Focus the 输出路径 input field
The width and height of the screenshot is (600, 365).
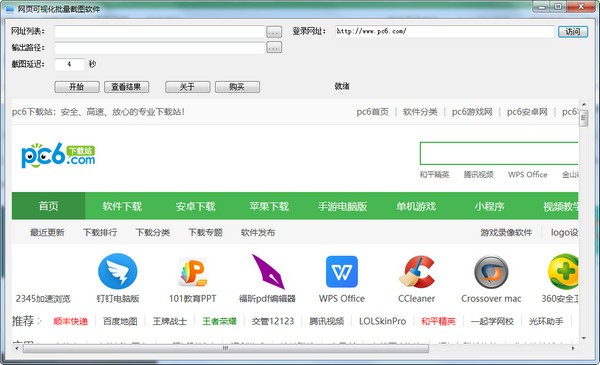[159, 48]
